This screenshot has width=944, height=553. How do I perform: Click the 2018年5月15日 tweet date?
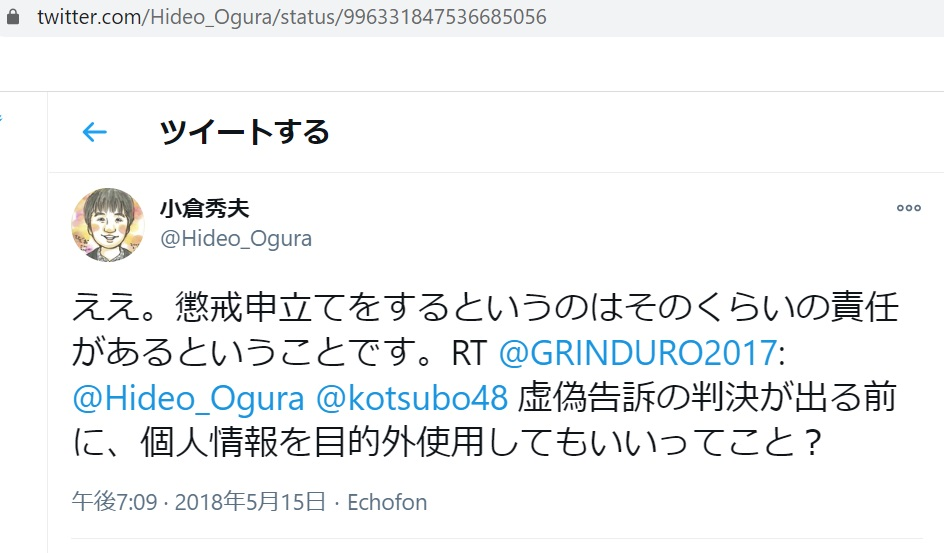[250, 502]
